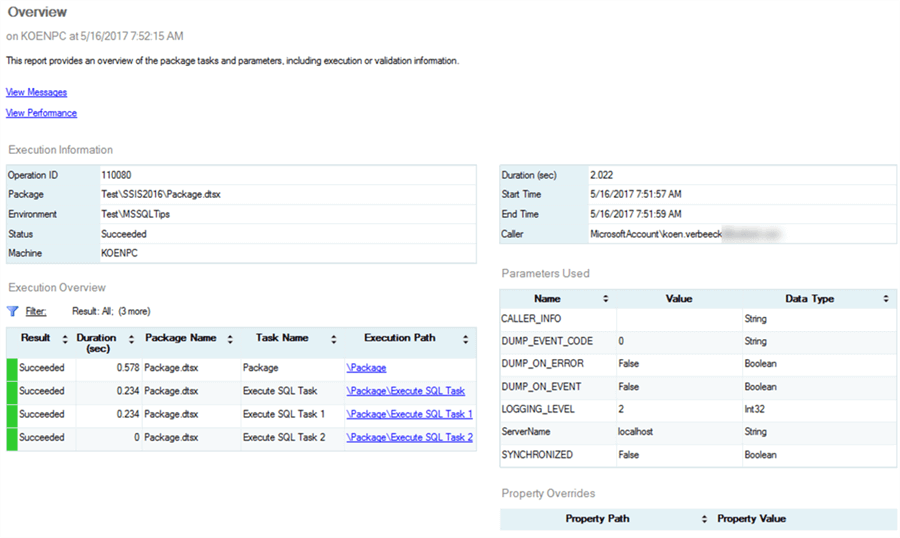900x538 pixels.
Task: Click the blue funnel Filter icon
Action: pos(13,311)
